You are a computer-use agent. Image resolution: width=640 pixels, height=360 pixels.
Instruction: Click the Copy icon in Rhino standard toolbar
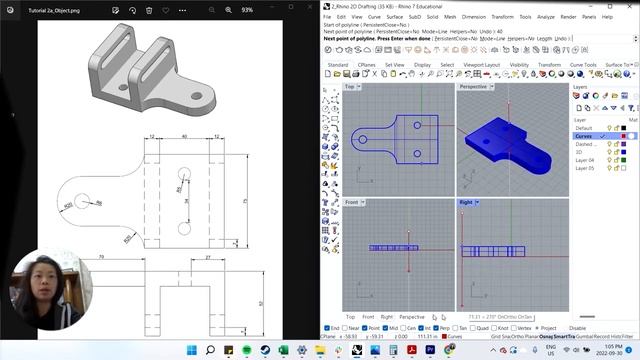pos(384,74)
